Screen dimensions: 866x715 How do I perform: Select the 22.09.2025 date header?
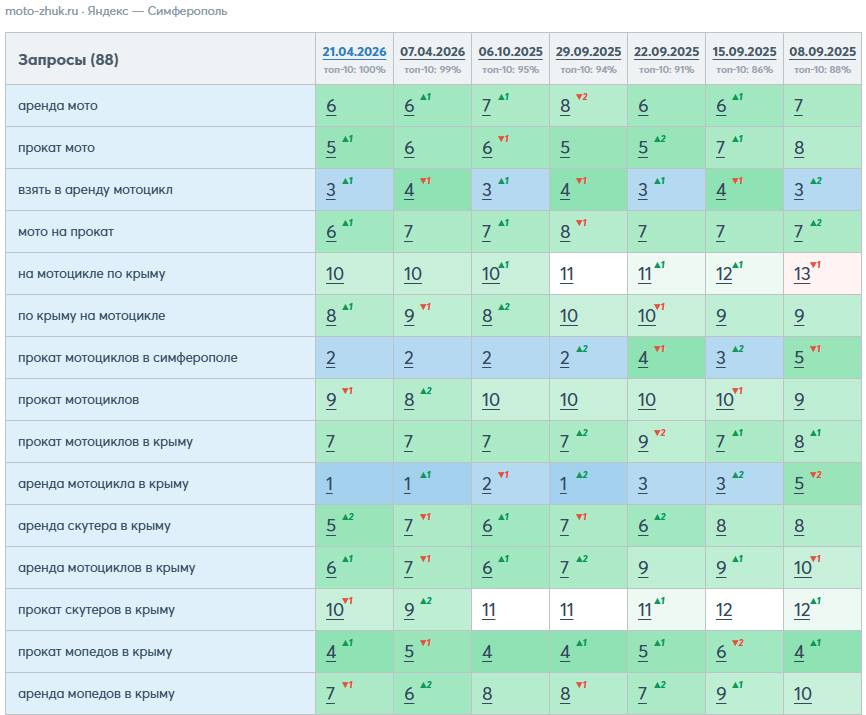point(666,52)
